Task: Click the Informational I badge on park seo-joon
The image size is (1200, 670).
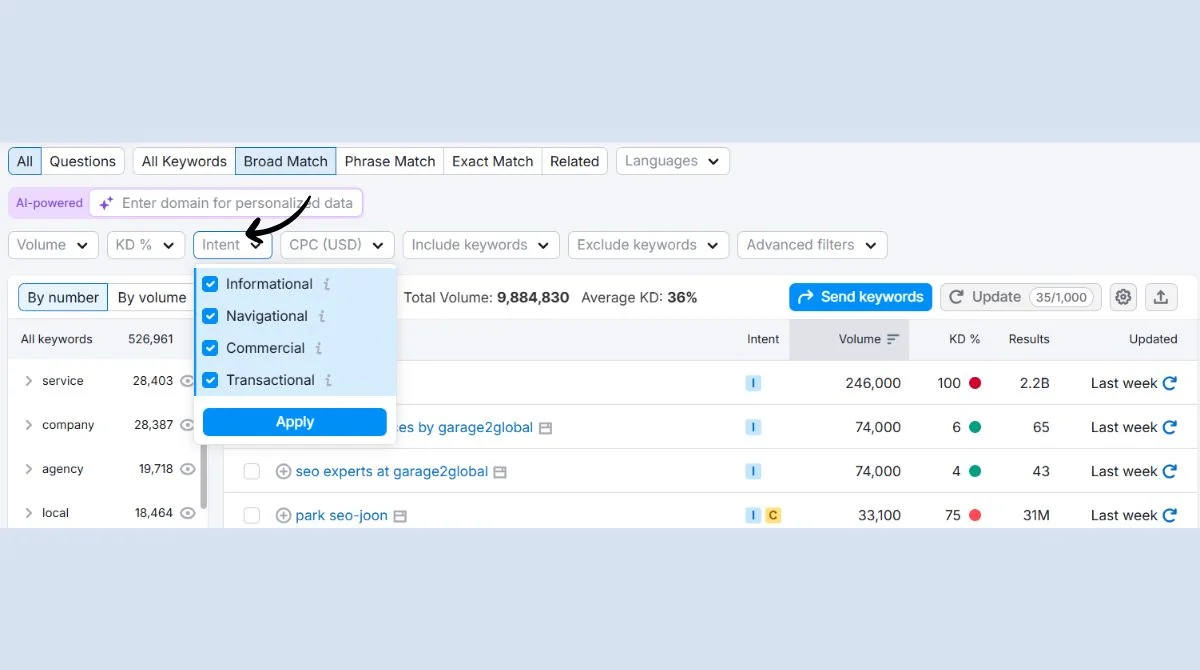Action: (x=753, y=515)
